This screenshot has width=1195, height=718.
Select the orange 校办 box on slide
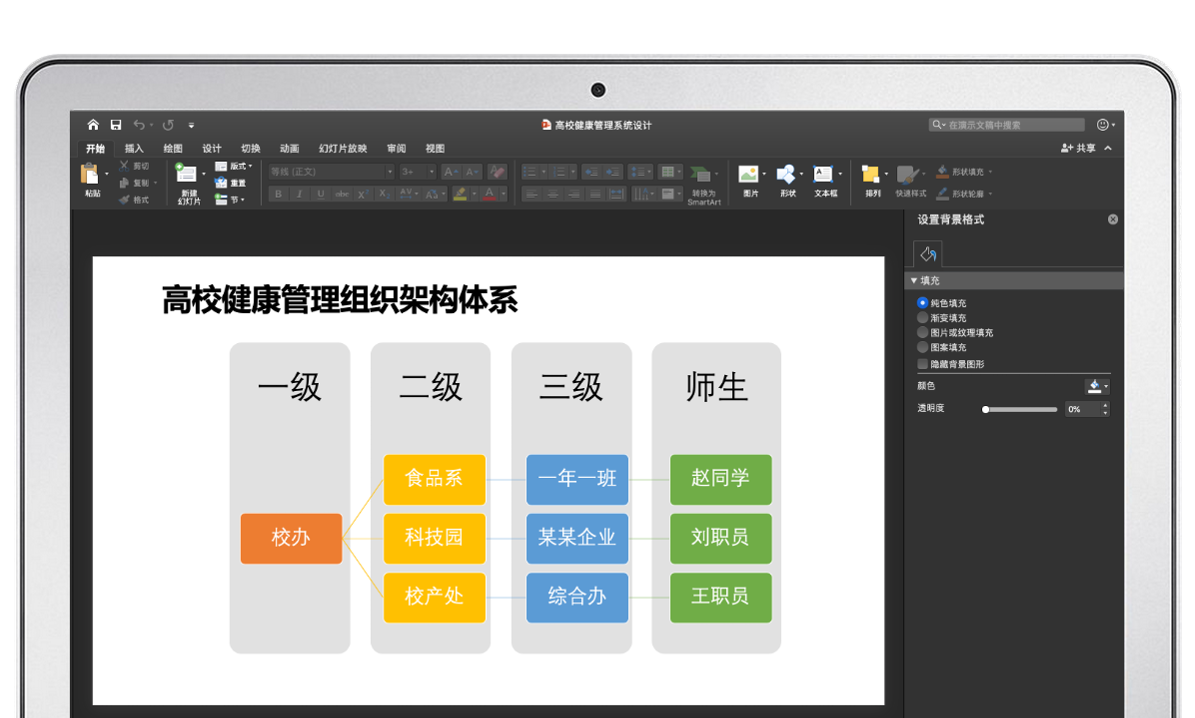(x=291, y=538)
